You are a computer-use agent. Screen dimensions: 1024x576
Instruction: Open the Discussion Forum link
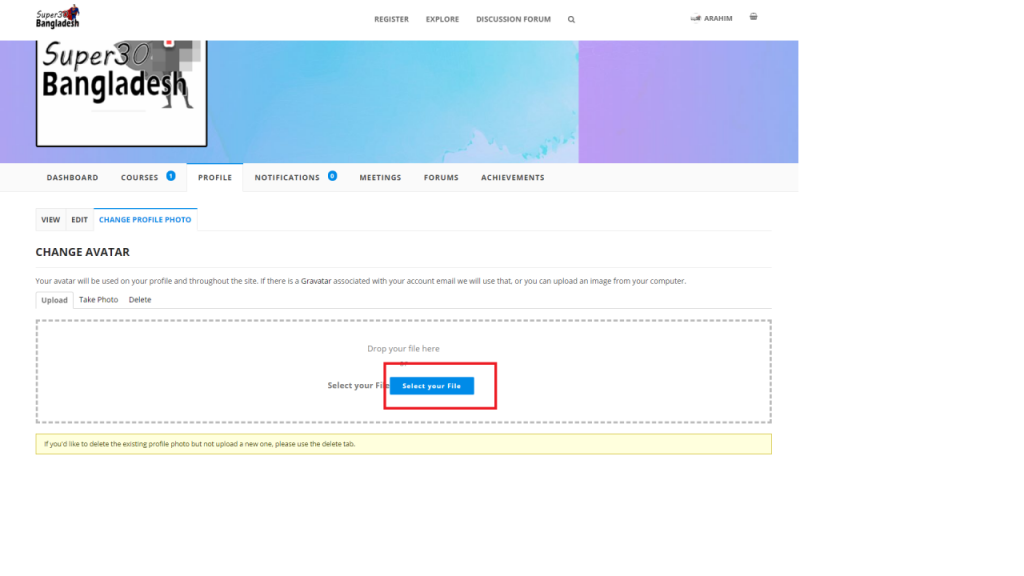[513, 20]
